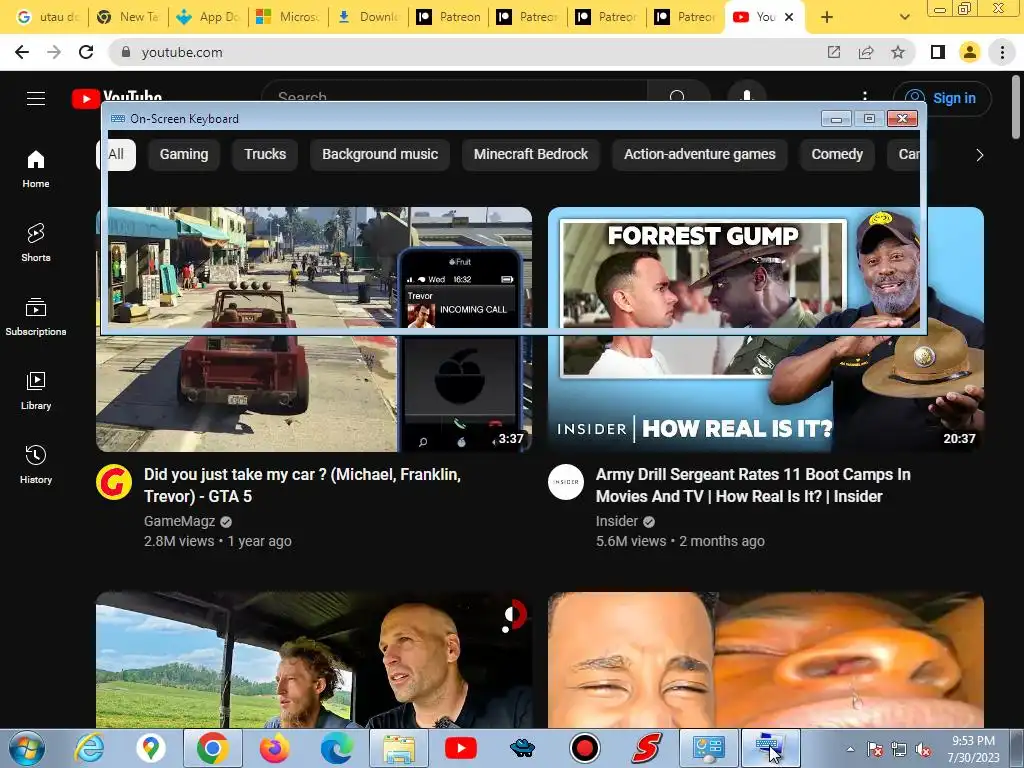Open the Insider channel name

click(x=616, y=521)
